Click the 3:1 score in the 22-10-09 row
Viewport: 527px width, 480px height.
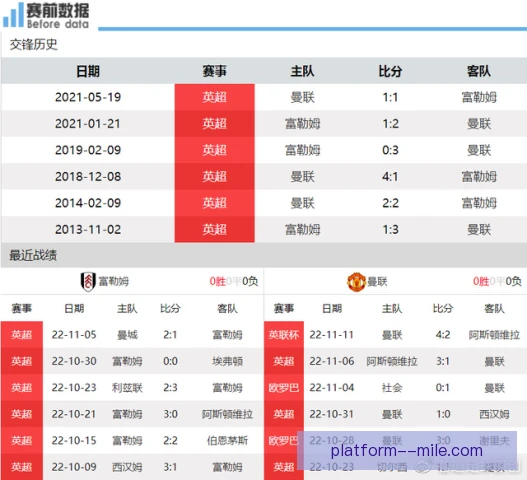pyautogui.click(x=170, y=467)
